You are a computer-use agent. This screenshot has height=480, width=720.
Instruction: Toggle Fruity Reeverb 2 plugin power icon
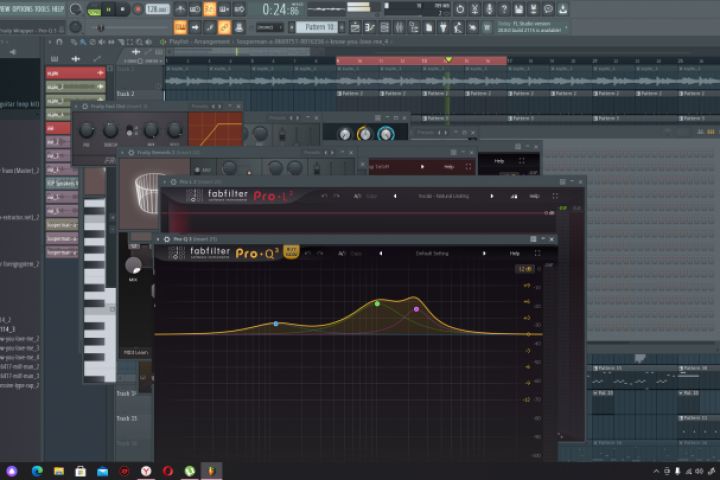(x=131, y=152)
